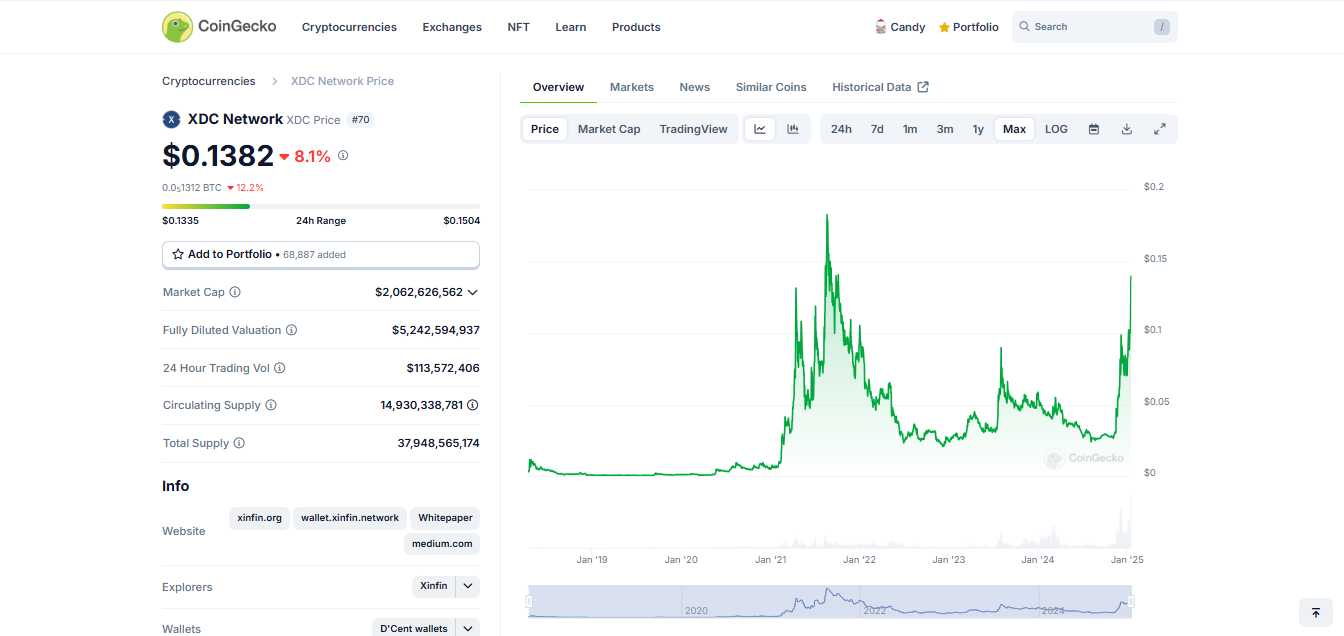This screenshot has height=636, width=1344.
Task: Open the Cryptocurrencies nav menu
Action: 349,27
